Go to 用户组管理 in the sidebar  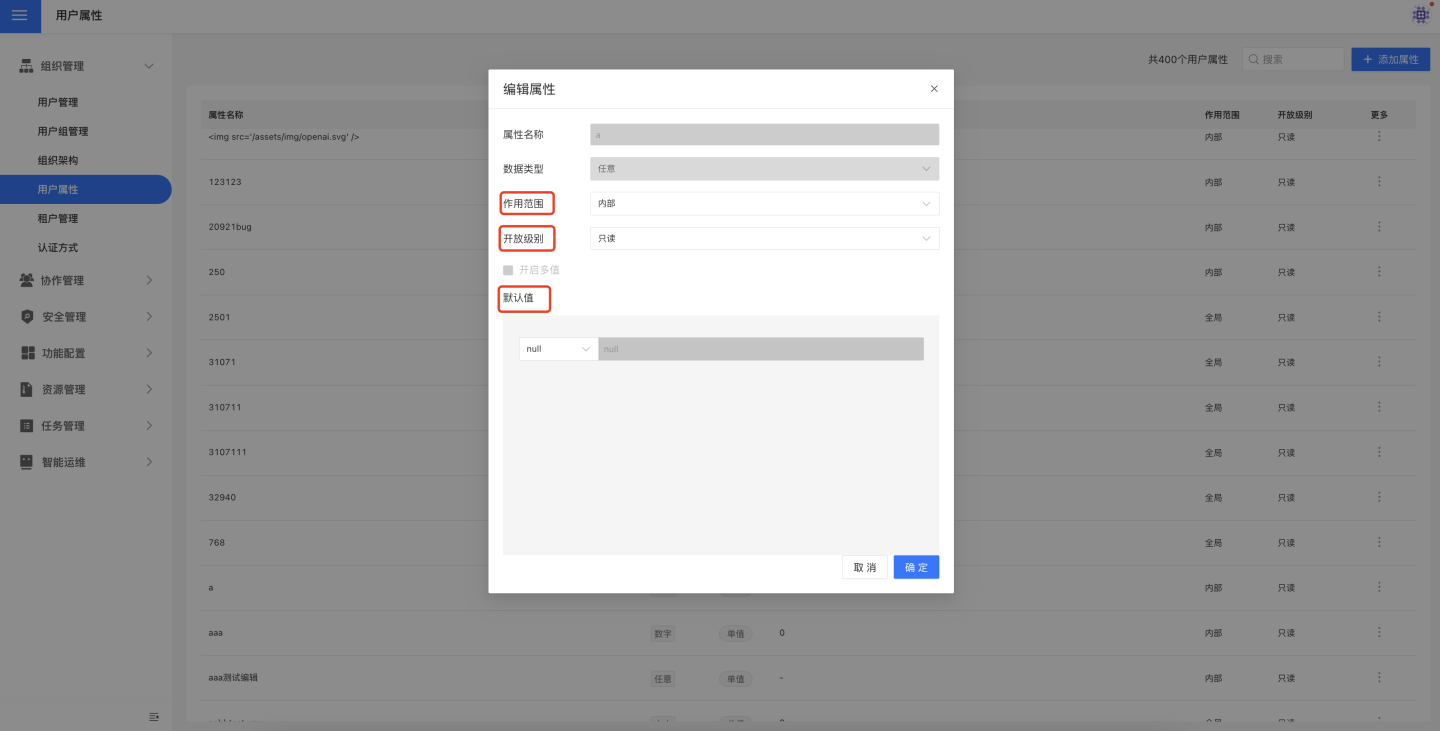coord(63,131)
